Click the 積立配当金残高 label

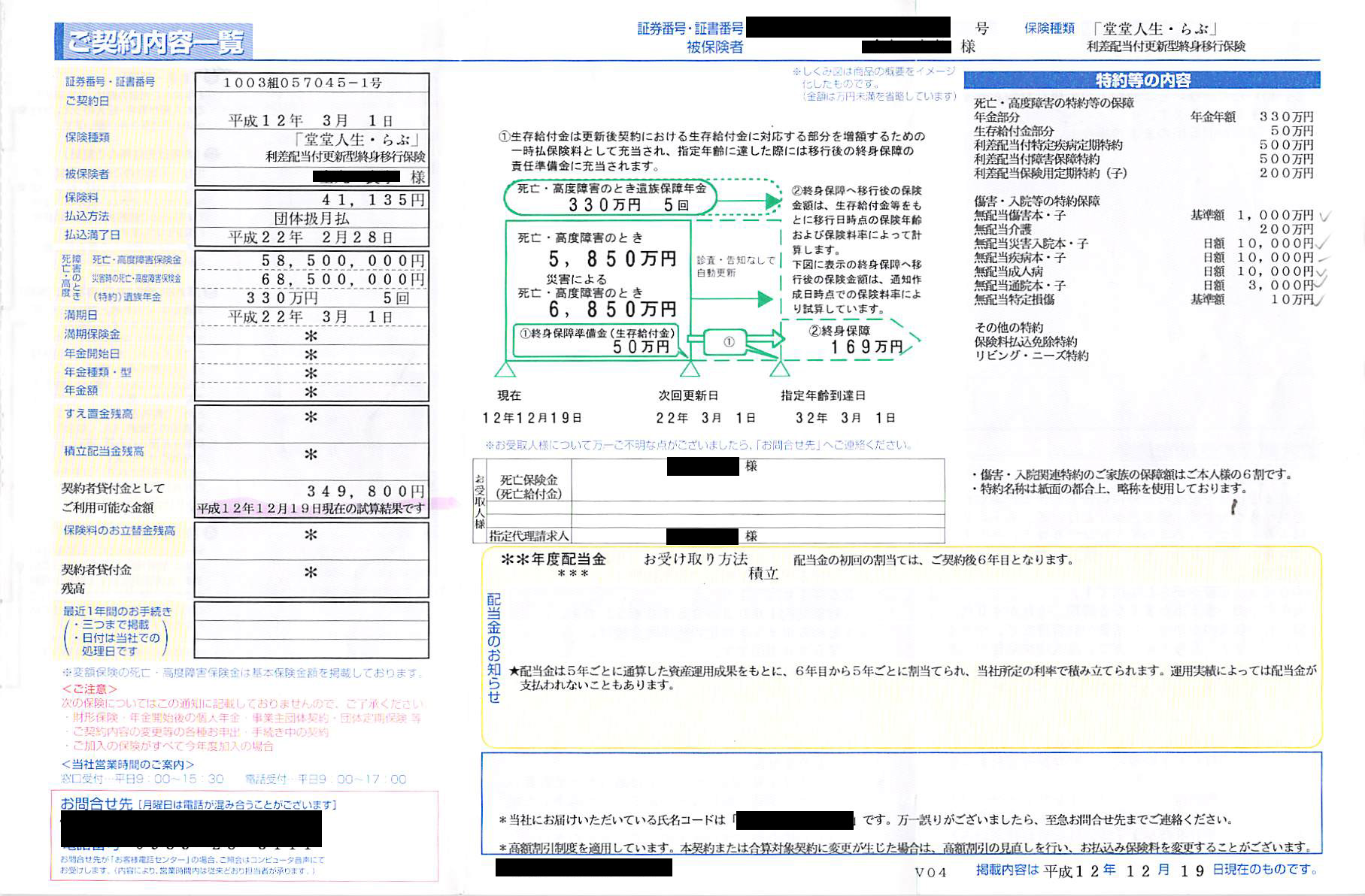(104, 451)
